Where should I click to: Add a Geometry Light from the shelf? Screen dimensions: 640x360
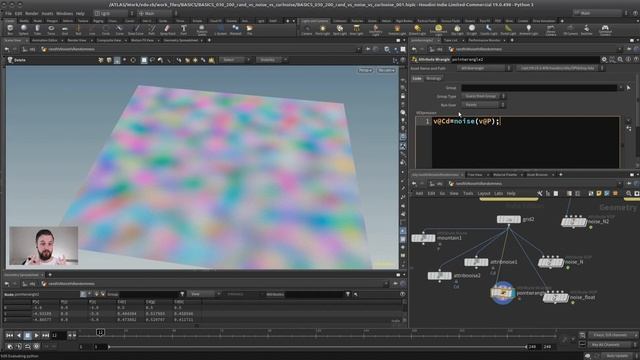pyautogui.click(x=376, y=29)
